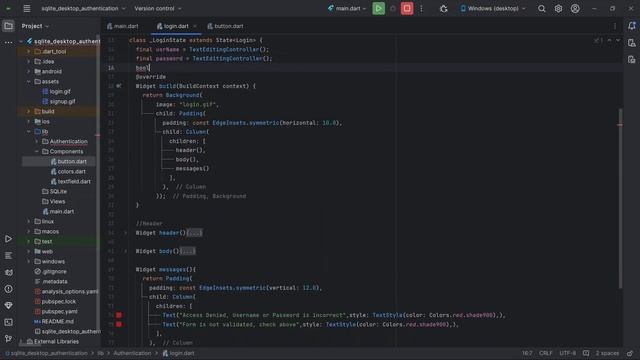Expand the .idea folder

click(x=29, y=62)
